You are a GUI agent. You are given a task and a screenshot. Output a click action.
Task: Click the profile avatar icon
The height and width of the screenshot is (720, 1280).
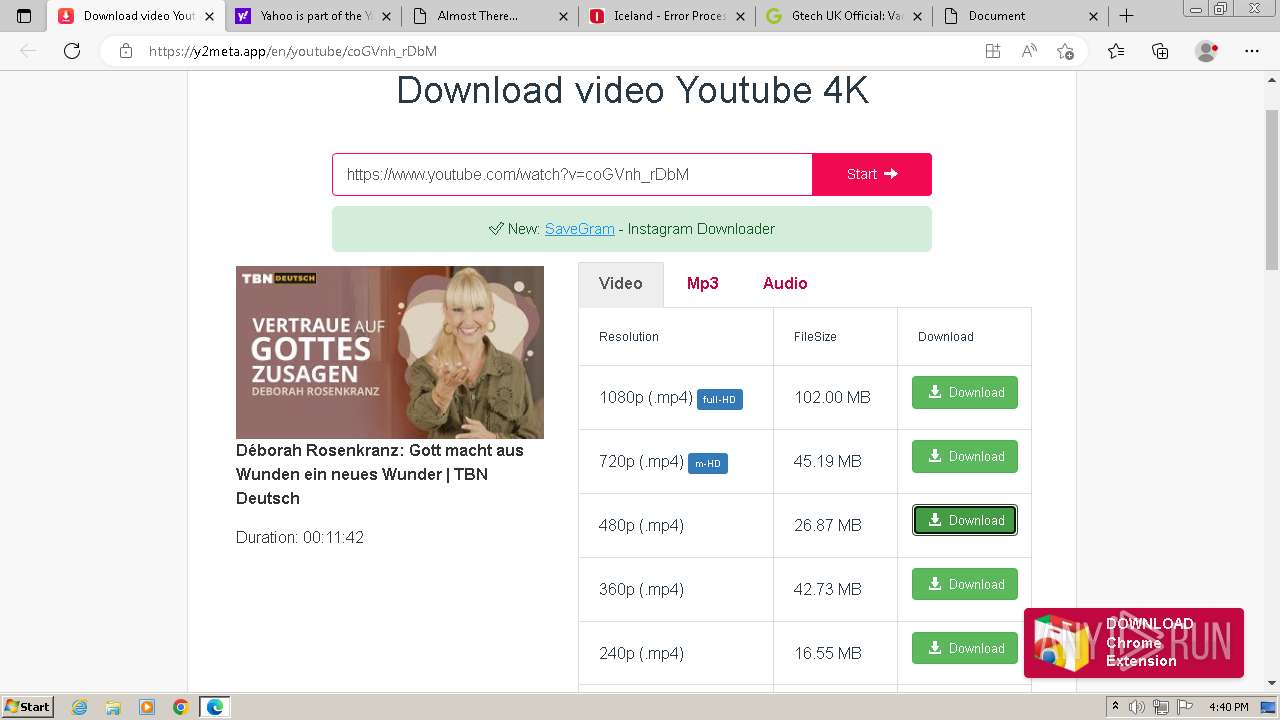coord(1206,51)
